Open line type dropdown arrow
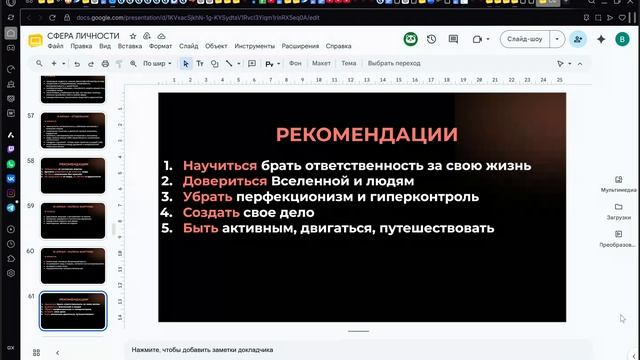640x360 pixels. coord(239,64)
